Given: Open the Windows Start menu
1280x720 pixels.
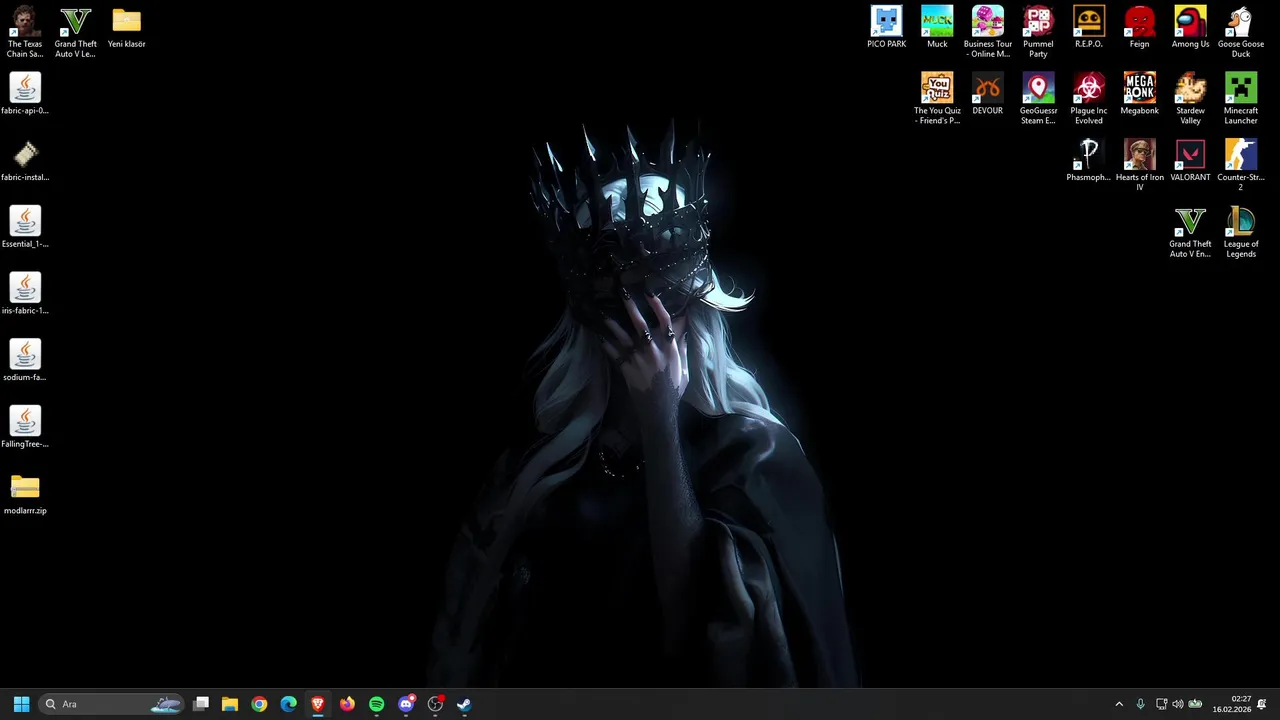Looking at the screenshot, I should click(21, 704).
